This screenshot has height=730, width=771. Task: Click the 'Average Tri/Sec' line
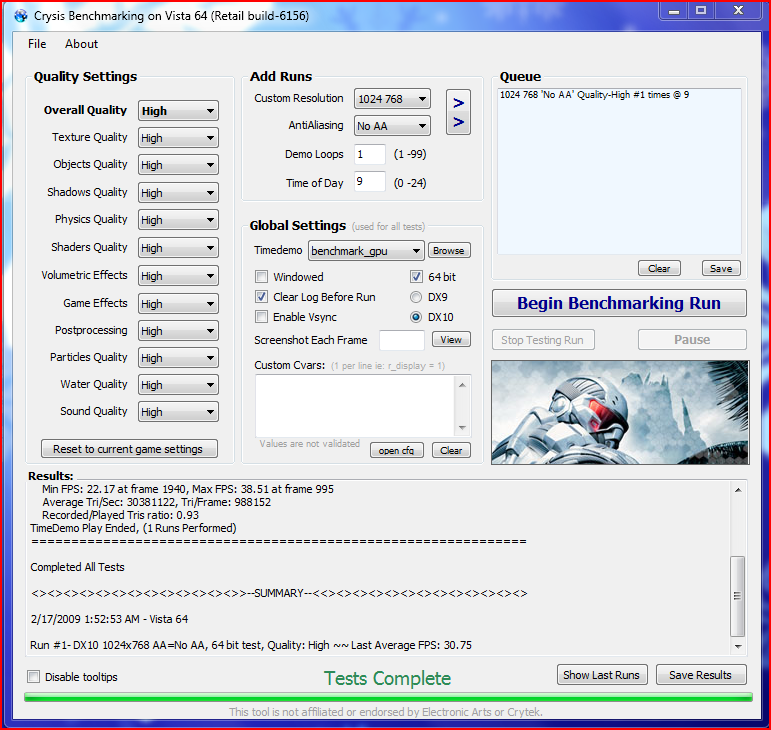coord(156,502)
